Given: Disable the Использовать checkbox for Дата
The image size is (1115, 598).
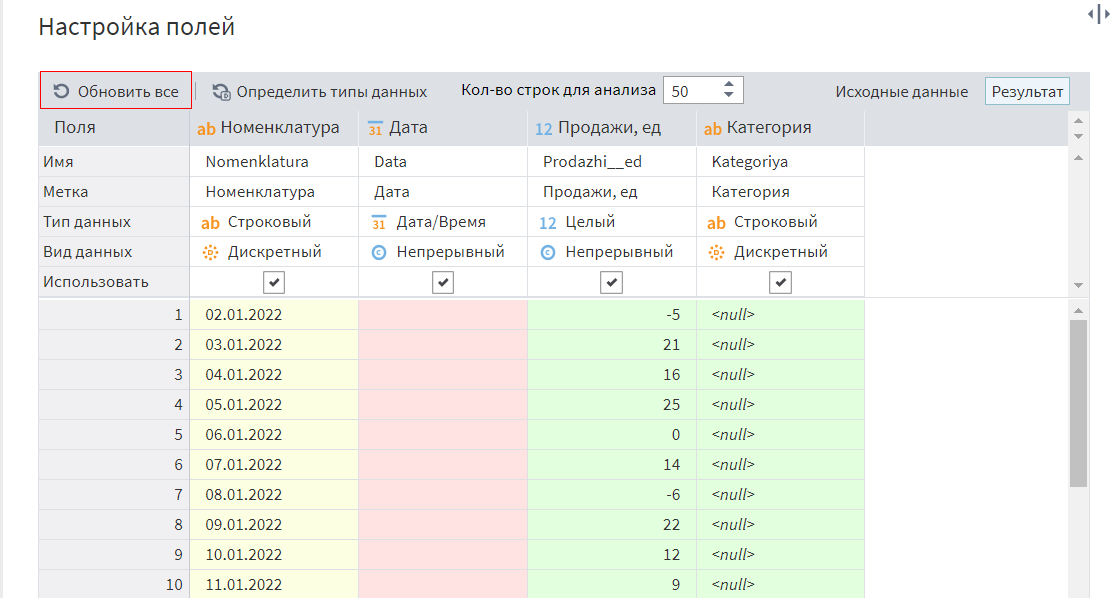Looking at the screenshot, I should pos(443,282).
